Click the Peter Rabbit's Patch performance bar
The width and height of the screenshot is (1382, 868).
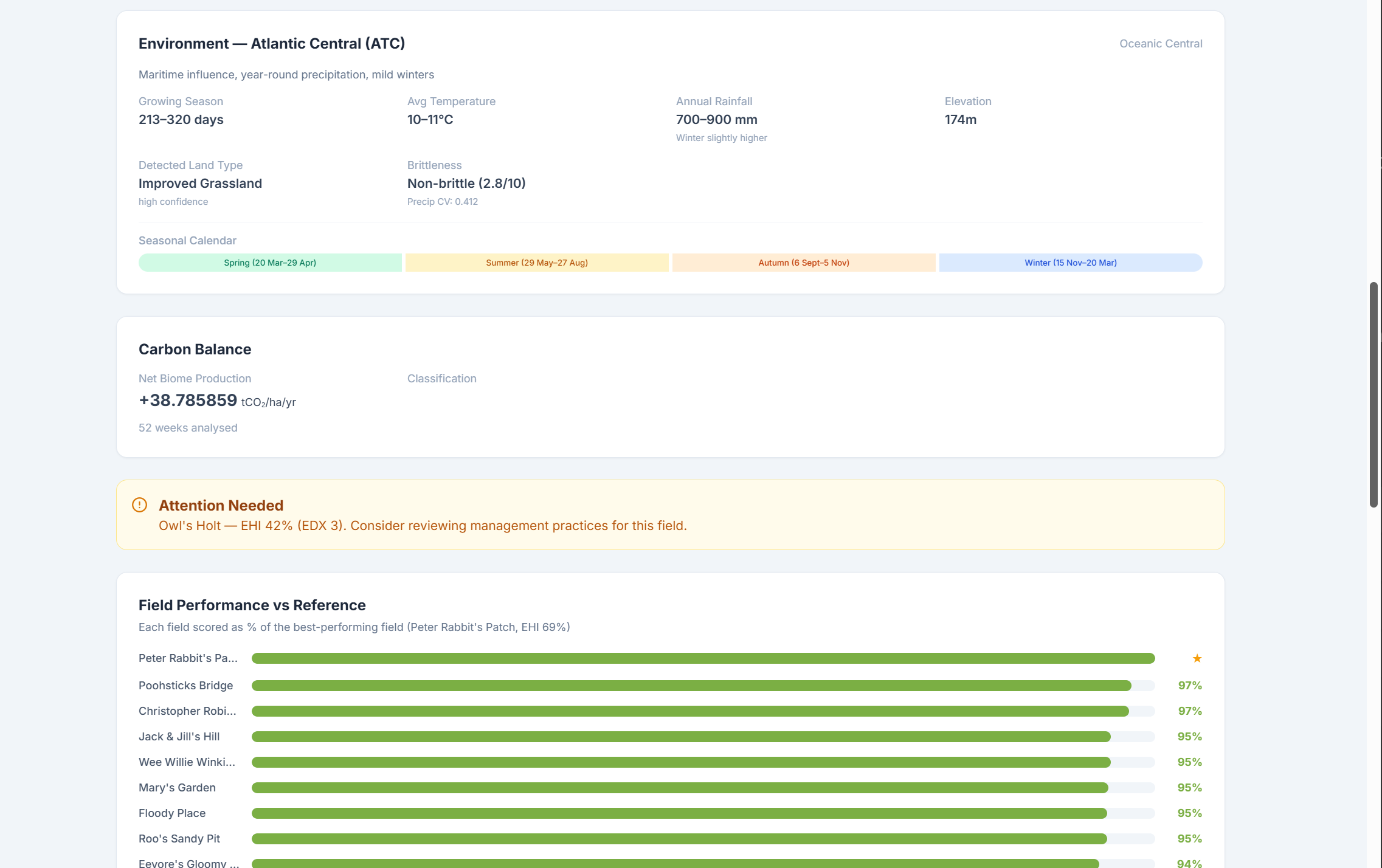pos(703,658)
